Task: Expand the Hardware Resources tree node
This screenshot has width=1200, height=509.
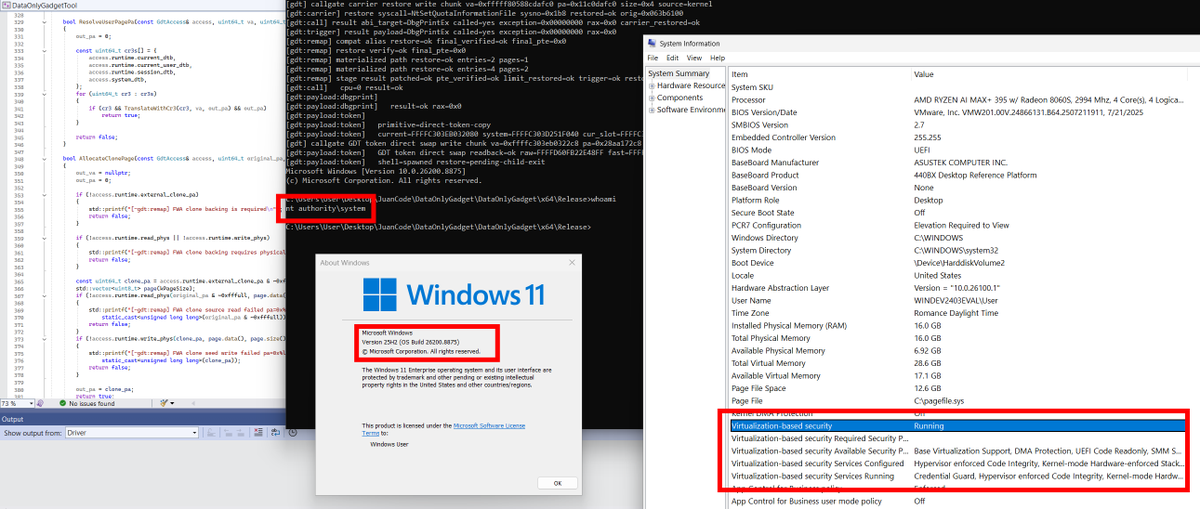Action: [x=651, y=86]
